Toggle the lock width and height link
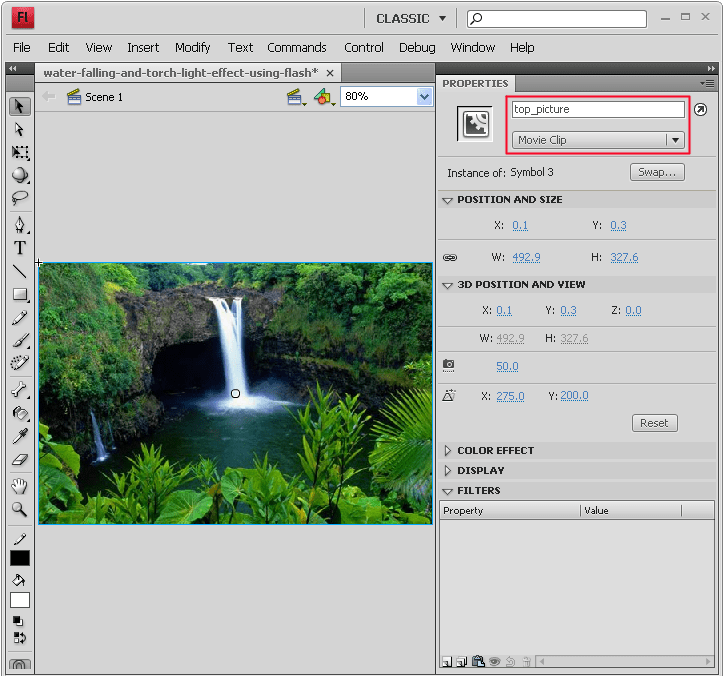Screen dimensions: 723x676 pyautogui.click(x=450, y=257)
